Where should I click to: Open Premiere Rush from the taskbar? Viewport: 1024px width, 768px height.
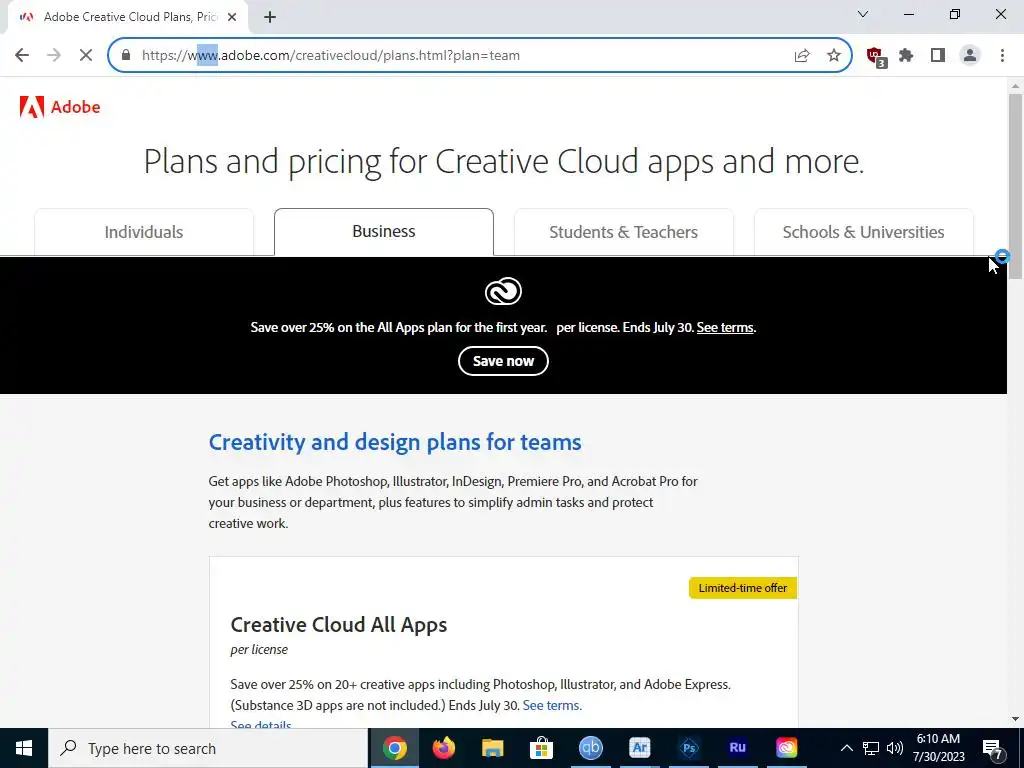click(737, 748)
